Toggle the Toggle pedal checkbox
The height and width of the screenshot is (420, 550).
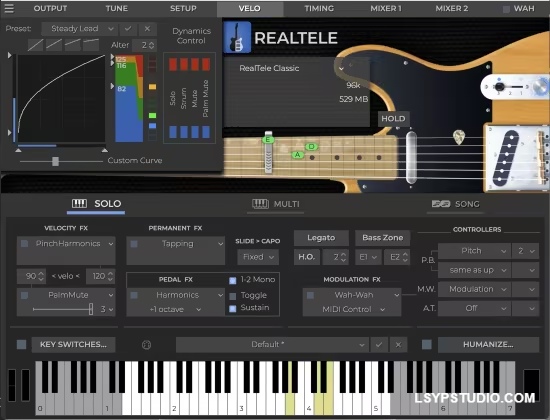[233, 296]
